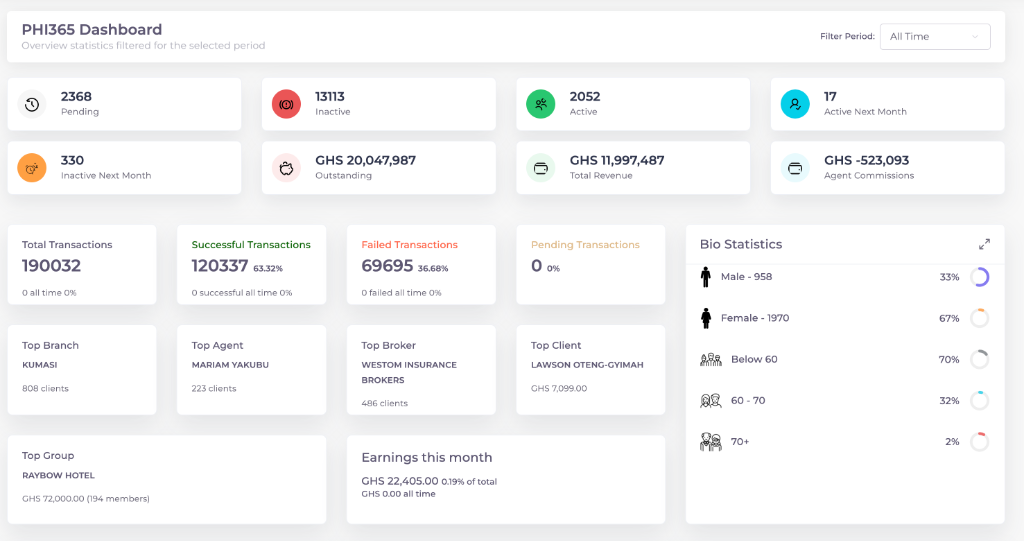Click the Bio Statistics heading
1024x541 pixels.
(x=741, y=244)
